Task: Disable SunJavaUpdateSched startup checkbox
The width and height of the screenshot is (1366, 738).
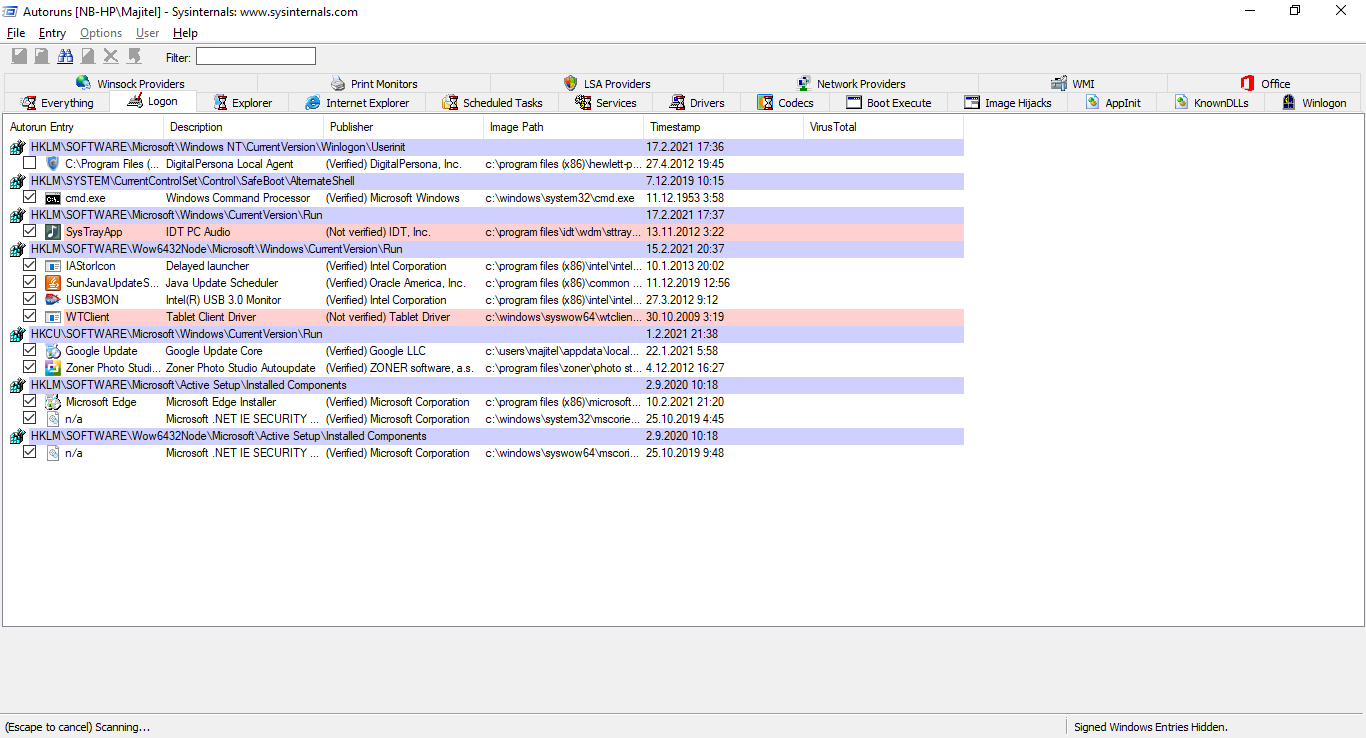Action: pyautogui.click(x=30, y=282)
